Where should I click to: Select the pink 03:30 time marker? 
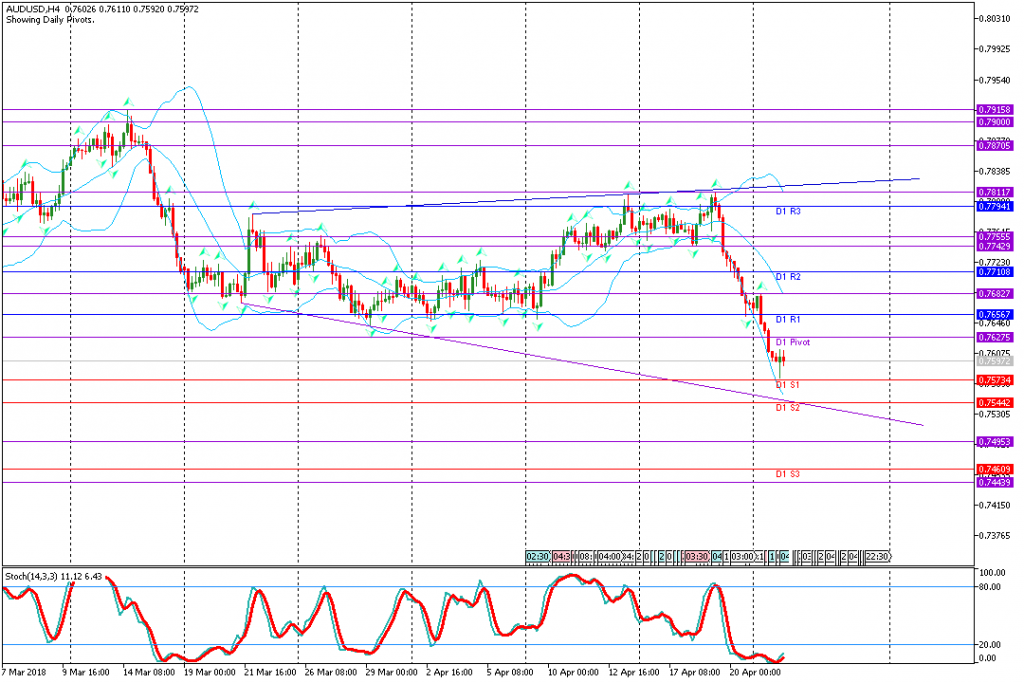696,556
